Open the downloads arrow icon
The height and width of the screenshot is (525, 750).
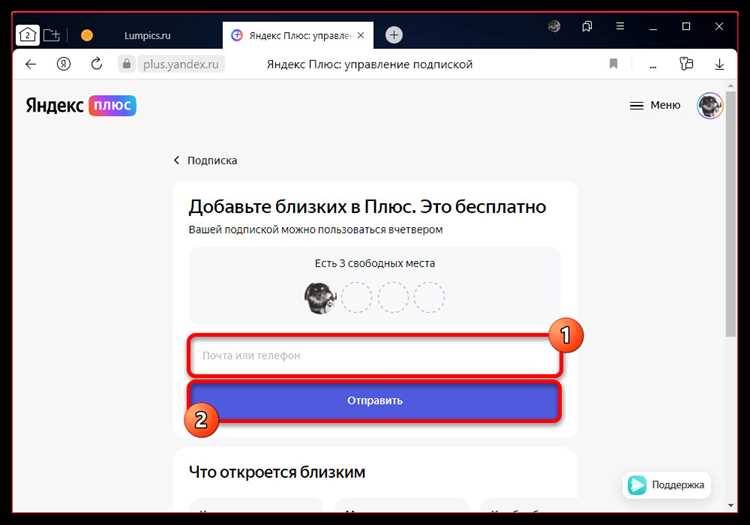[x=719, y=64]
